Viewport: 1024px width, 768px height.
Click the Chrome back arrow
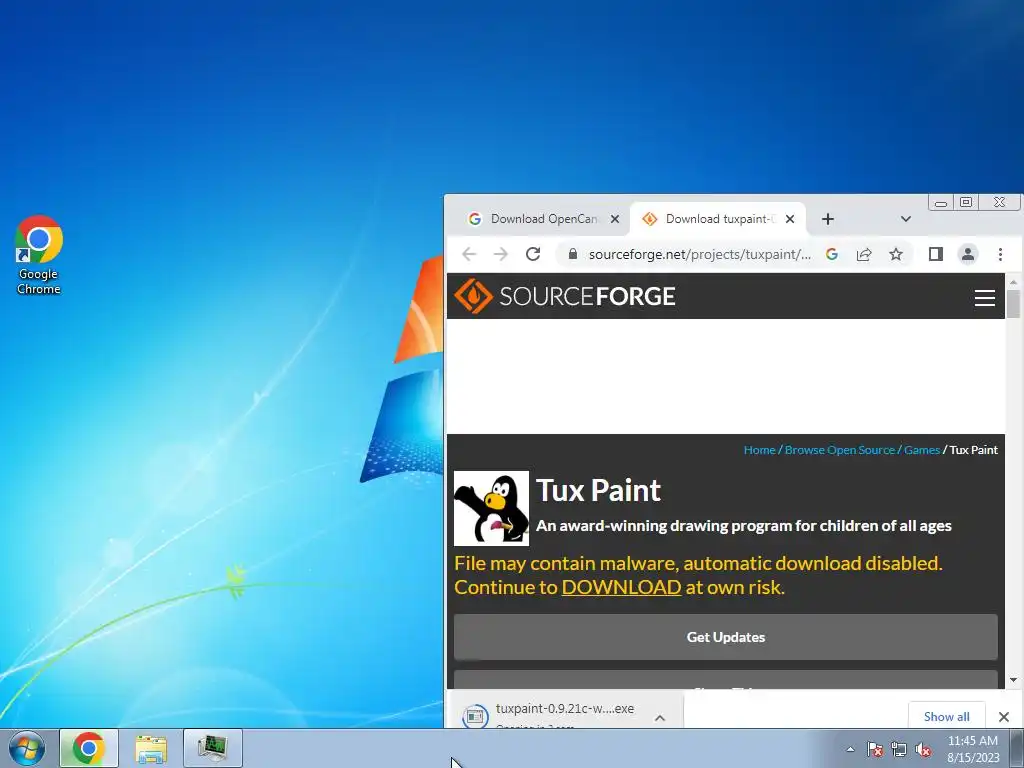click(469, 254)
